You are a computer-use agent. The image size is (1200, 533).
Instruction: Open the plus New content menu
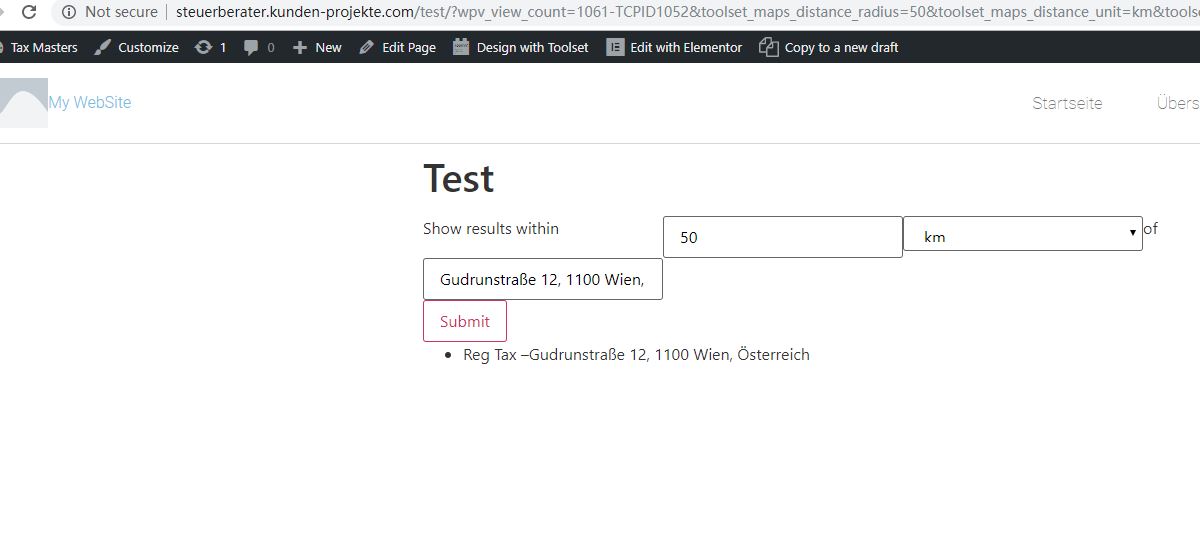[317, 47]
